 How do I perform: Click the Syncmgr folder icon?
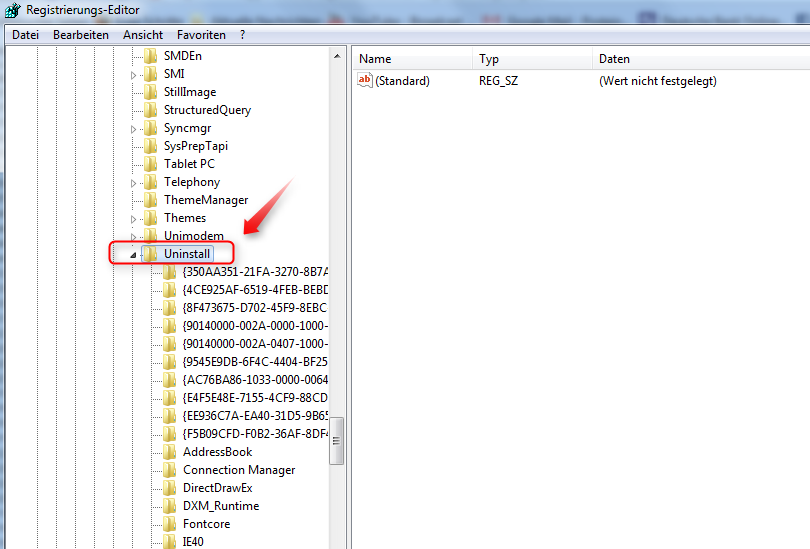(150, 128)
